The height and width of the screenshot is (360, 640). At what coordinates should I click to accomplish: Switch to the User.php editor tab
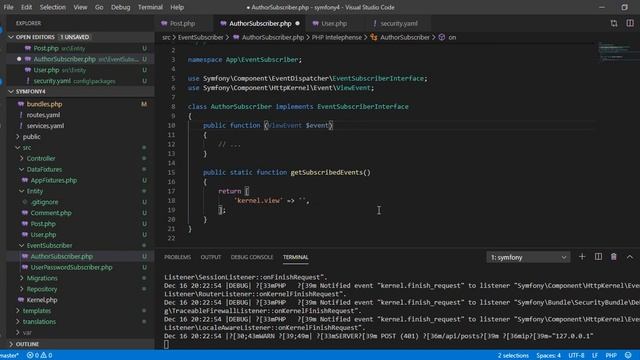[x=334, y=24]
